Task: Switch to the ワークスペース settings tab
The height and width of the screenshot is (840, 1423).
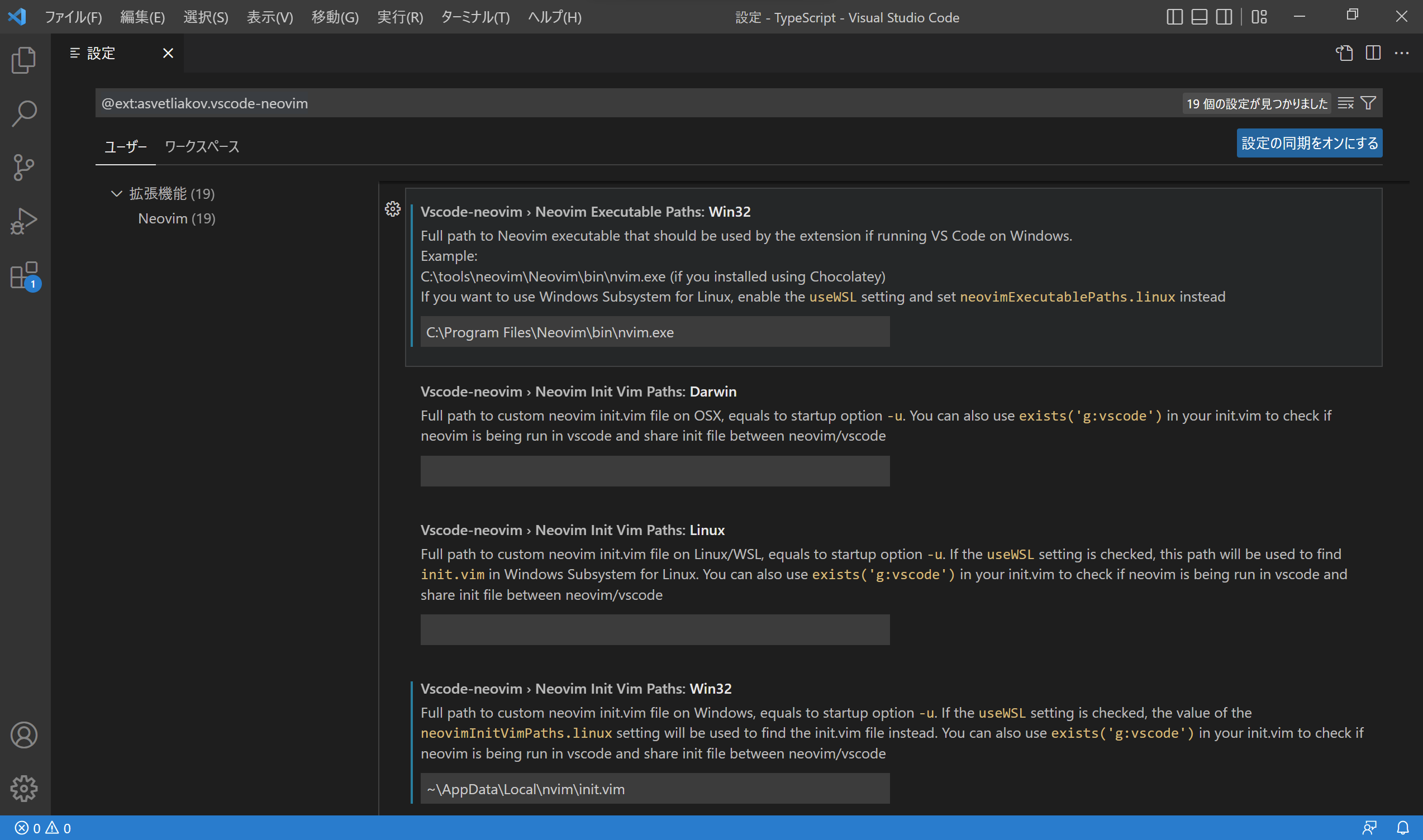Action: (202, 146)
